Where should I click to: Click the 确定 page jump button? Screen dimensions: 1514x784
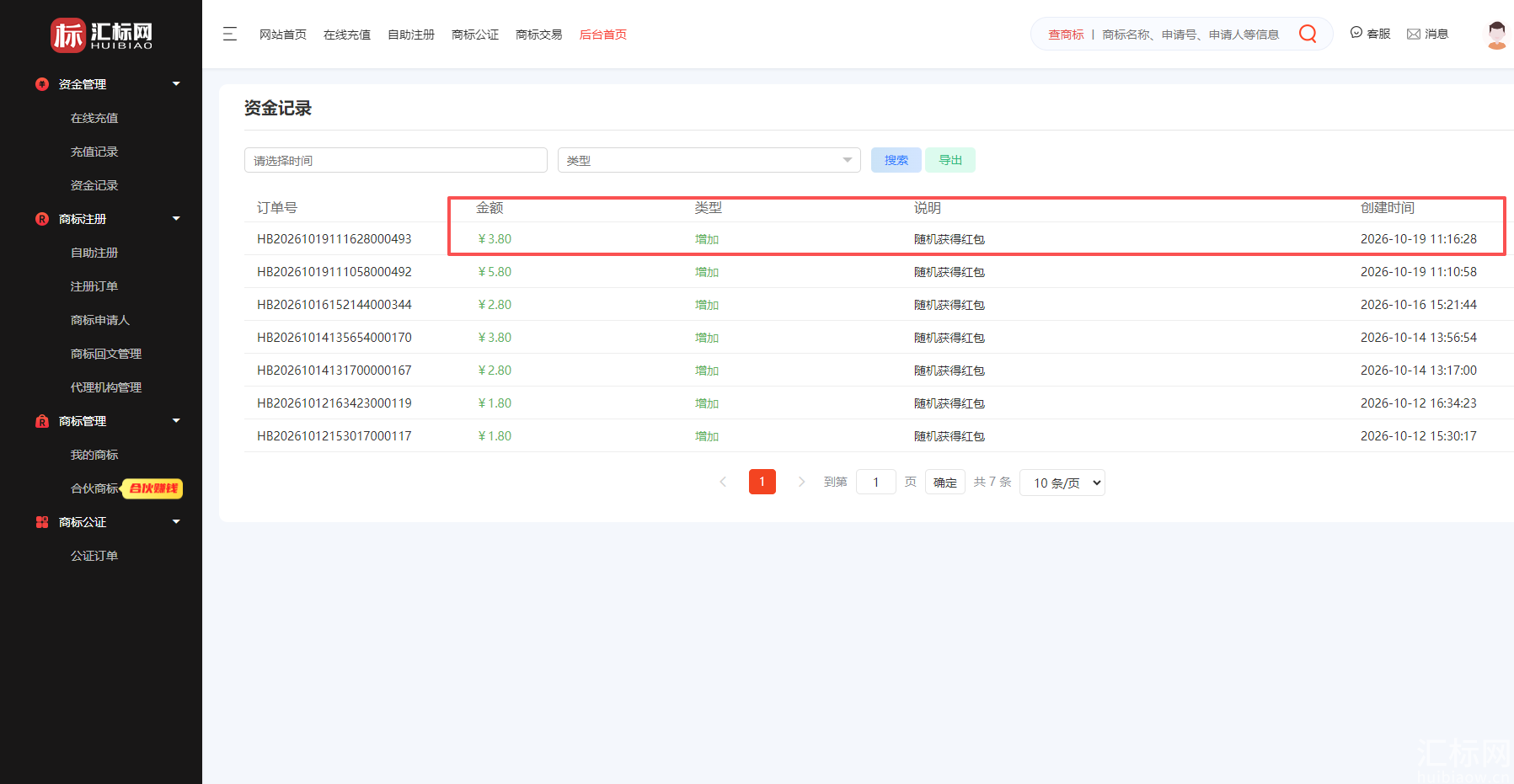945,483
